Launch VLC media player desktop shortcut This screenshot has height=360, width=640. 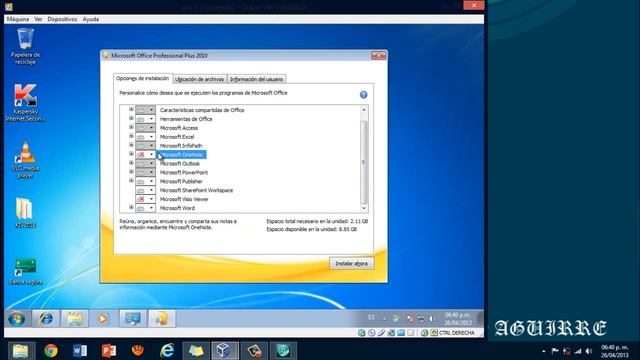(25, 160)
